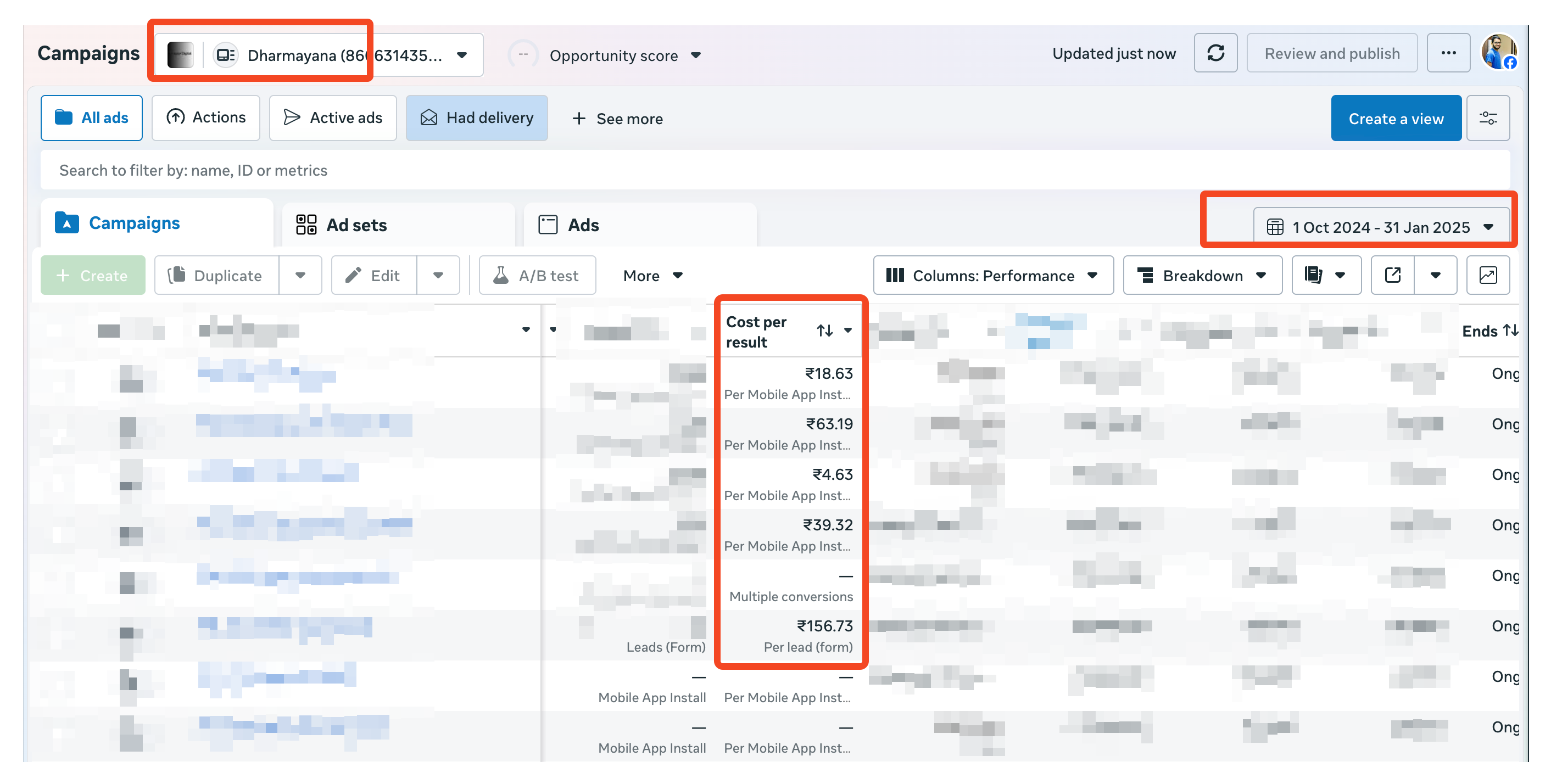Click See more views
This screenshot has width=1551, height=784.
coord(617,119)
